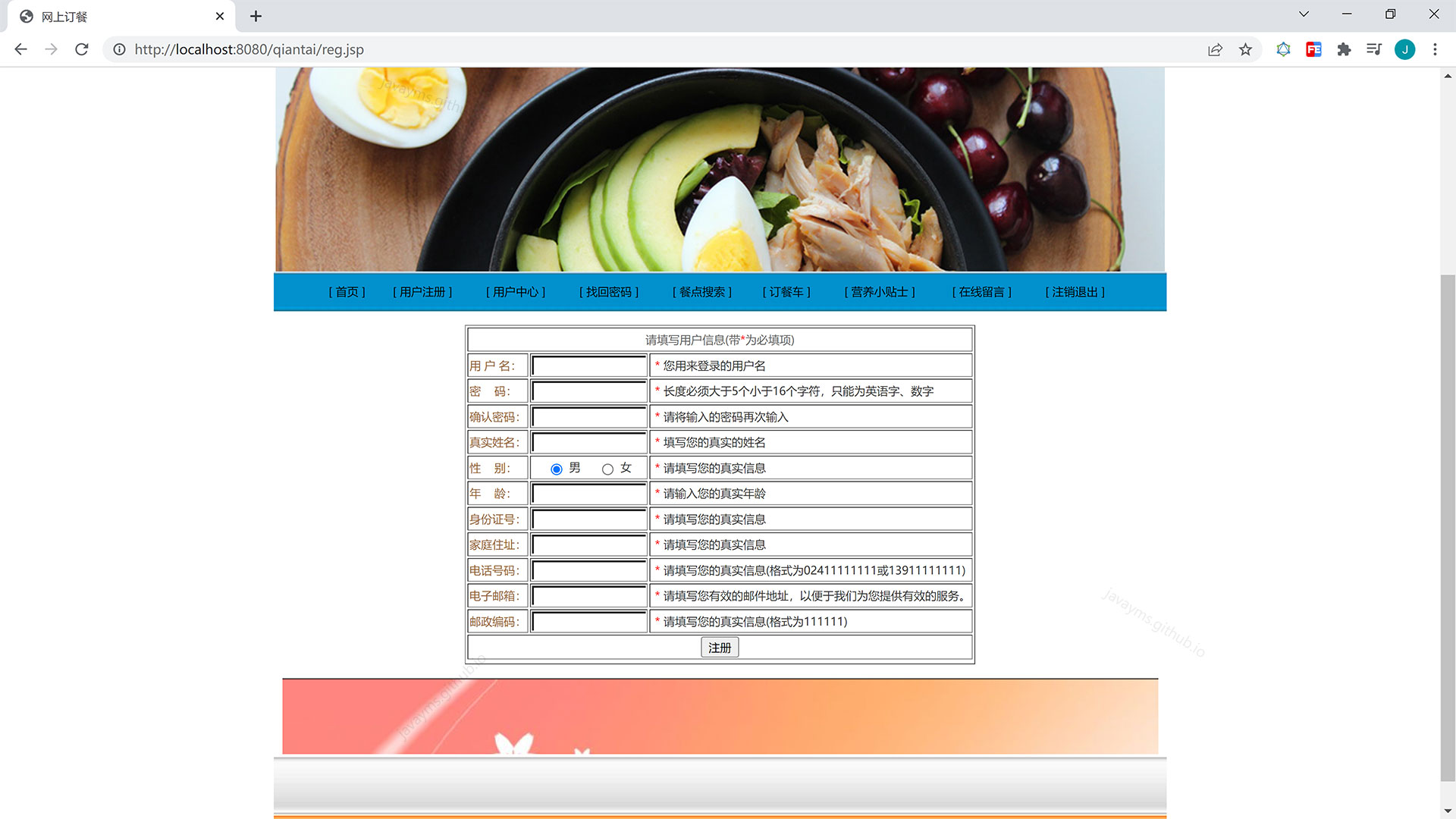Open the browser extensions puzzle icon
Screen dimensions: 1456x819
(1344, 49)
